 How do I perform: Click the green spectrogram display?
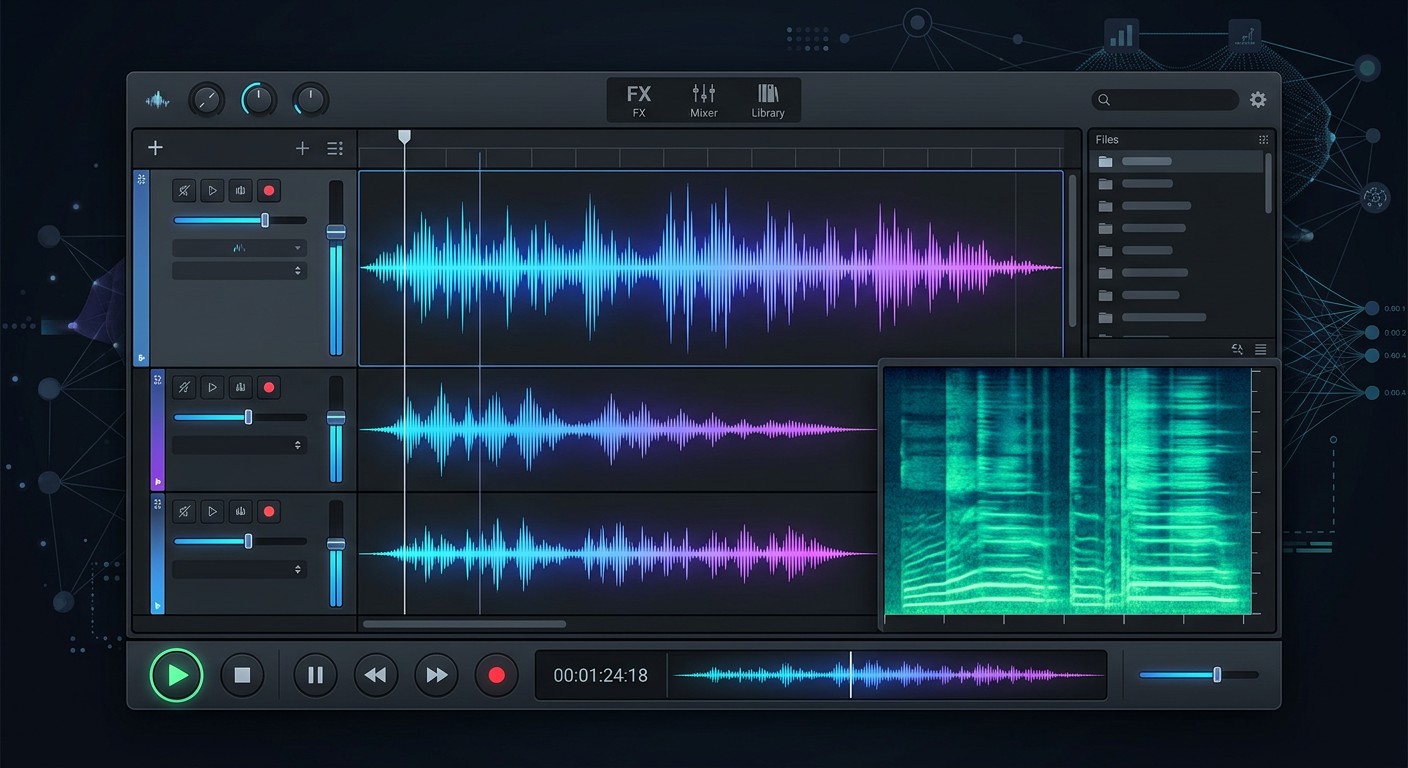point(1067,489)
